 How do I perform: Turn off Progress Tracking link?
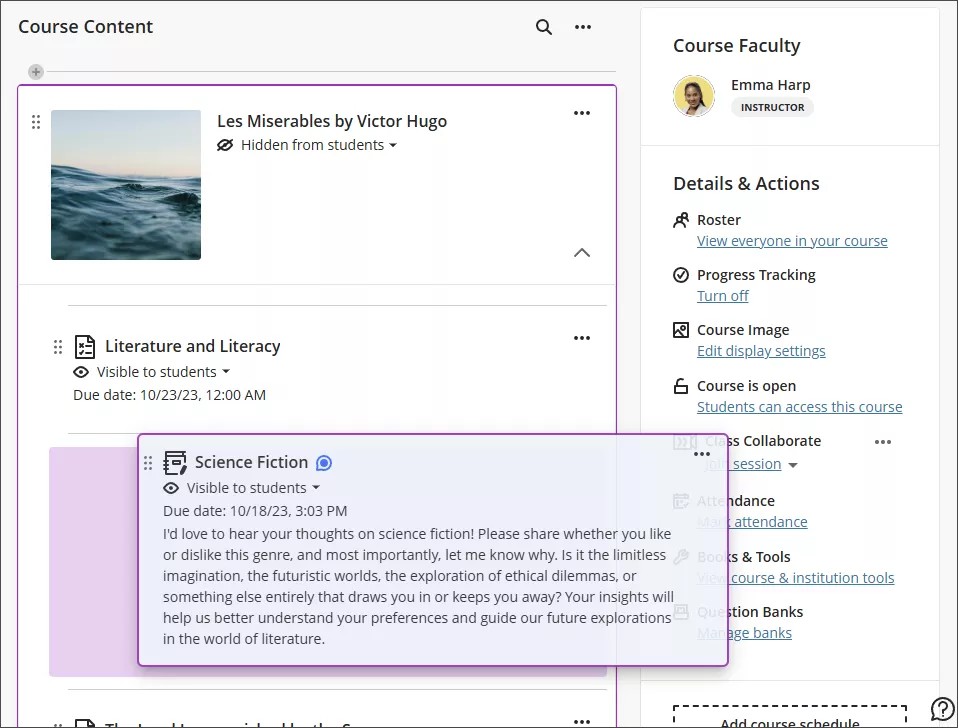coord(722,296)
